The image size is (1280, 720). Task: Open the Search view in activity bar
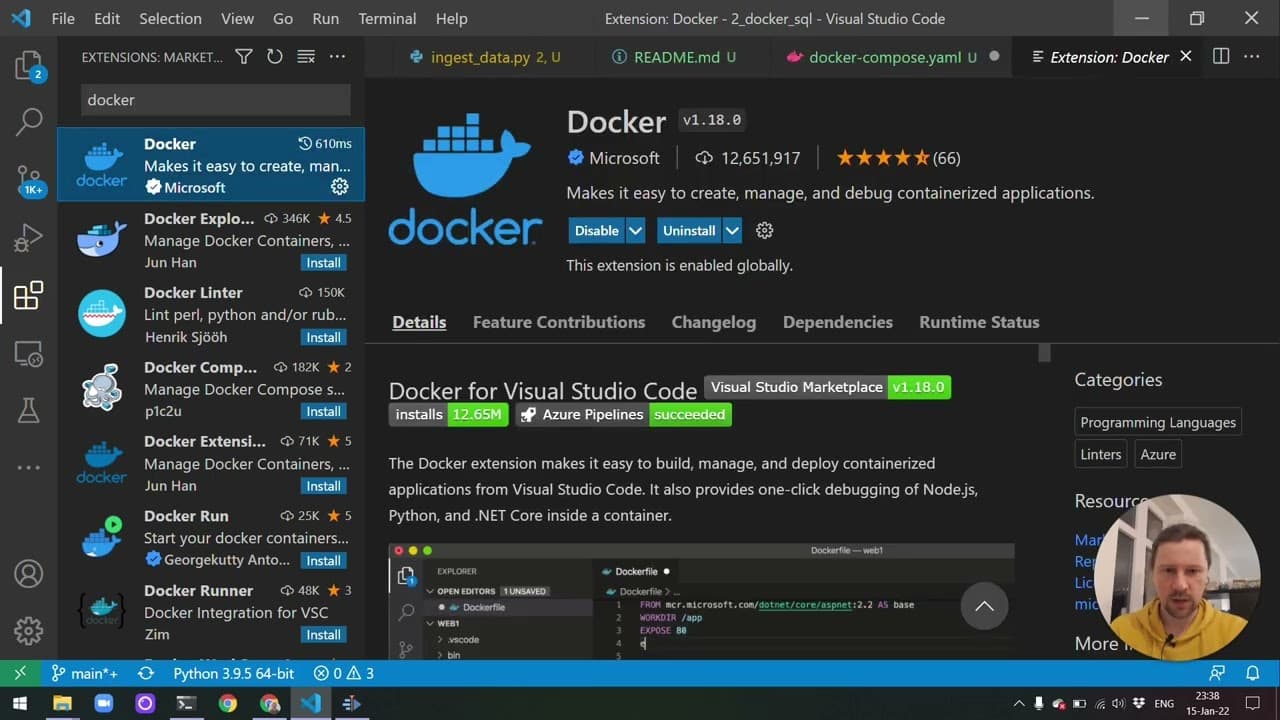tap(28, 122)
